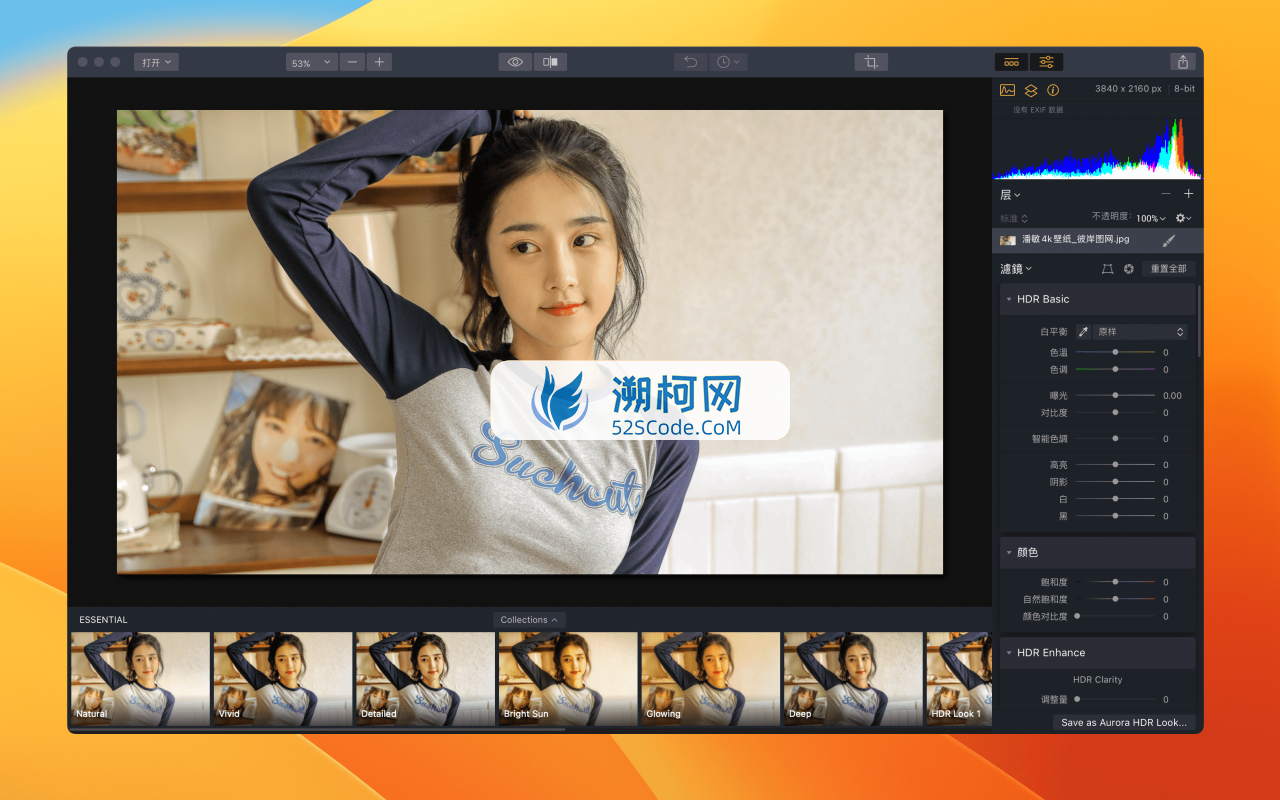Open the Collections preset menu

pos(529,620)
